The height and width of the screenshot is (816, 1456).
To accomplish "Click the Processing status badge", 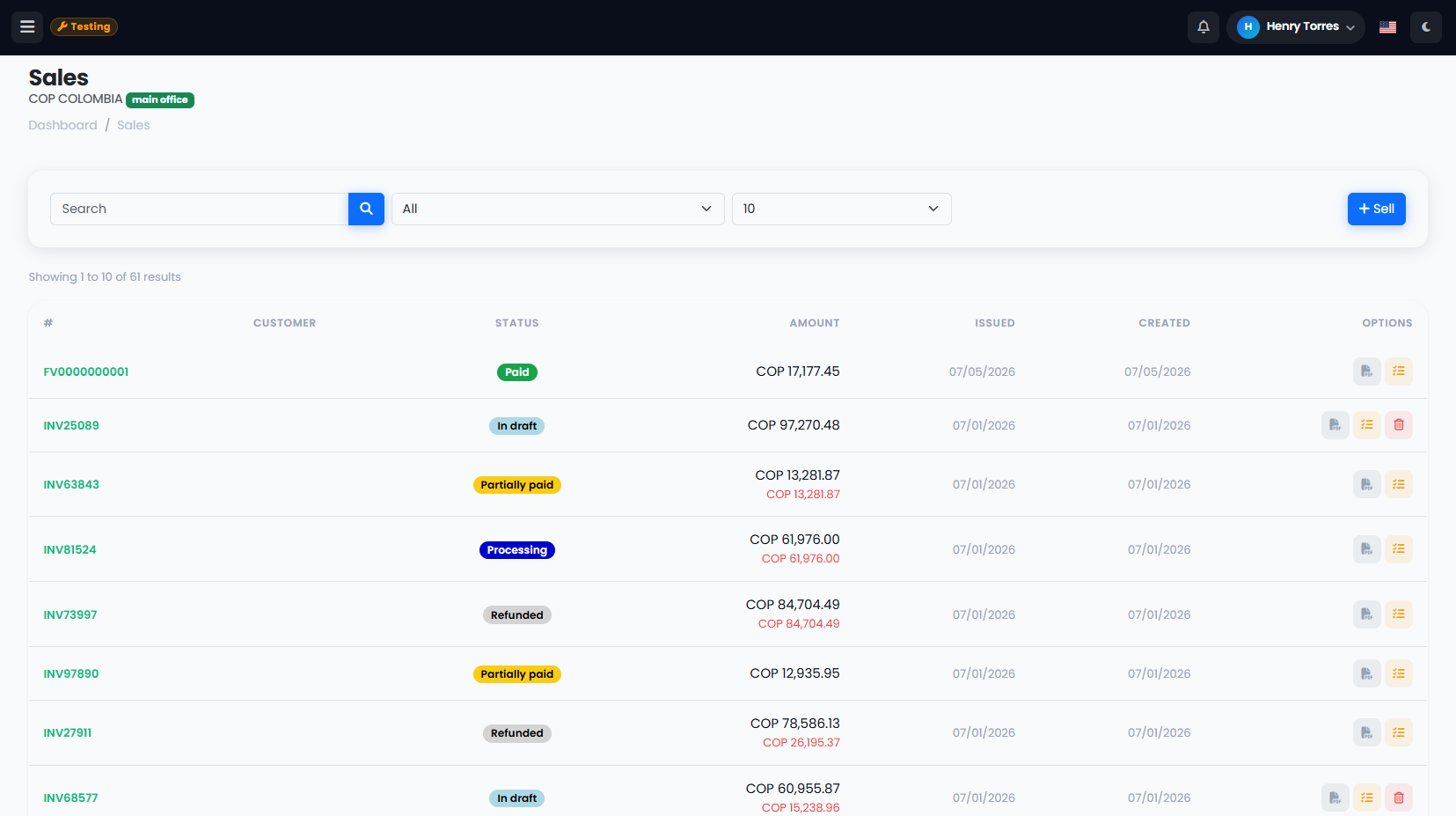I will point(517,550).
